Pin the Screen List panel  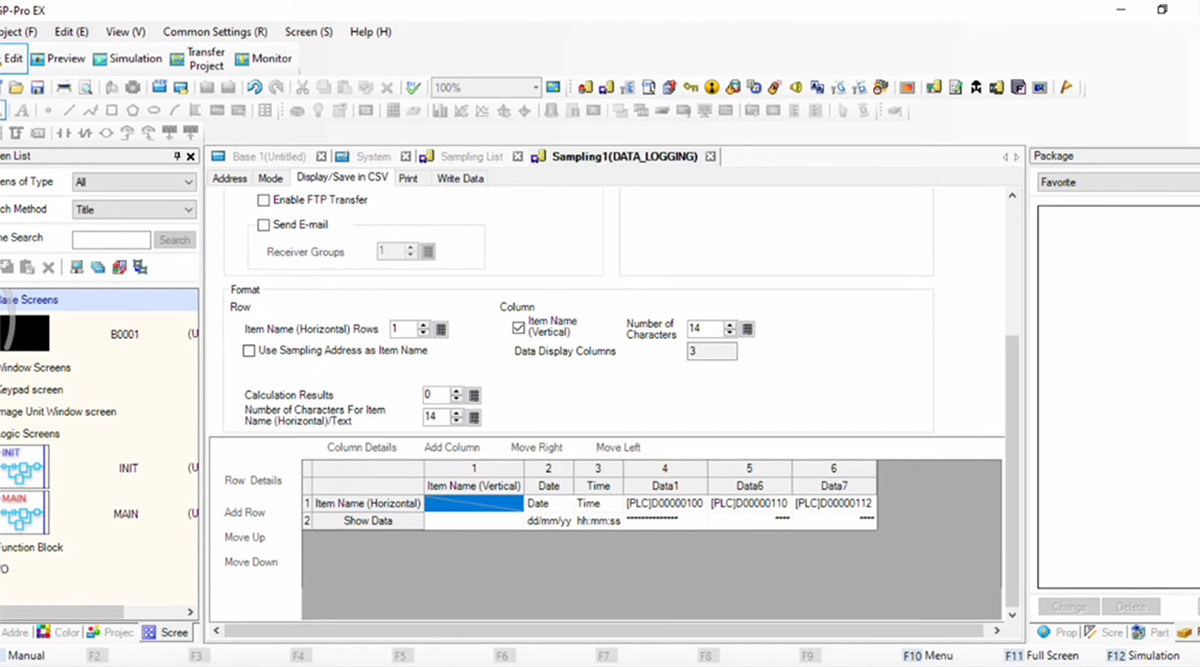[177, 156]
